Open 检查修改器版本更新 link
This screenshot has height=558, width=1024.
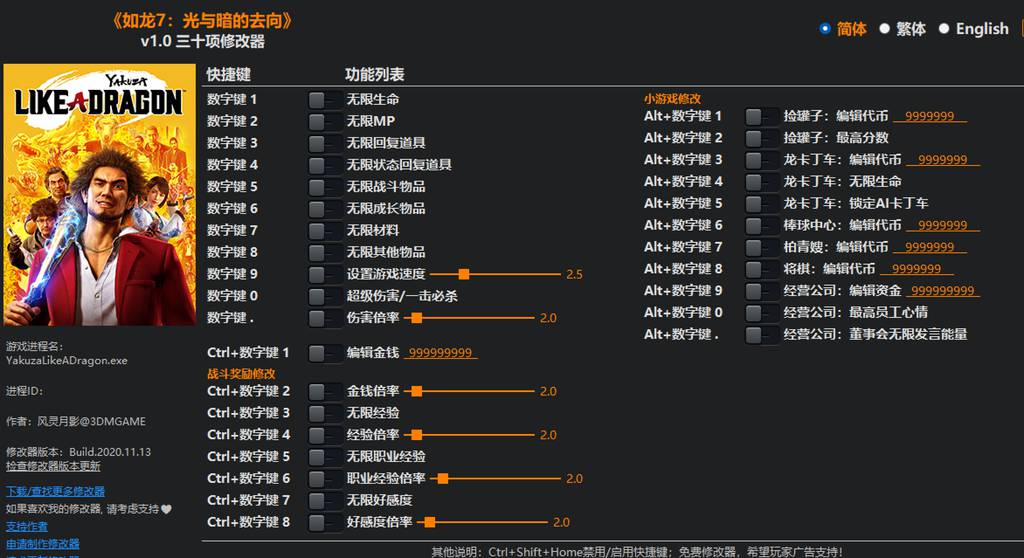click(x=54, y=466)
